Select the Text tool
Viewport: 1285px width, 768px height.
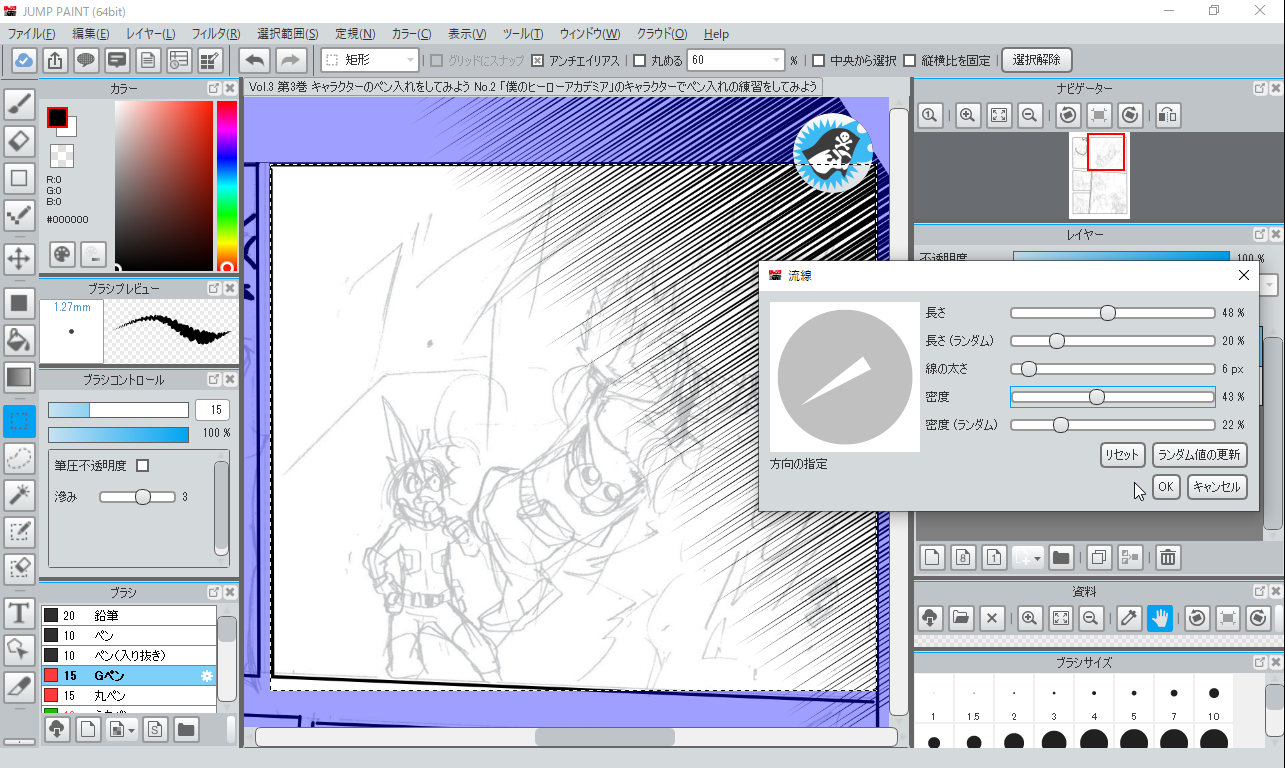[19, 613]
